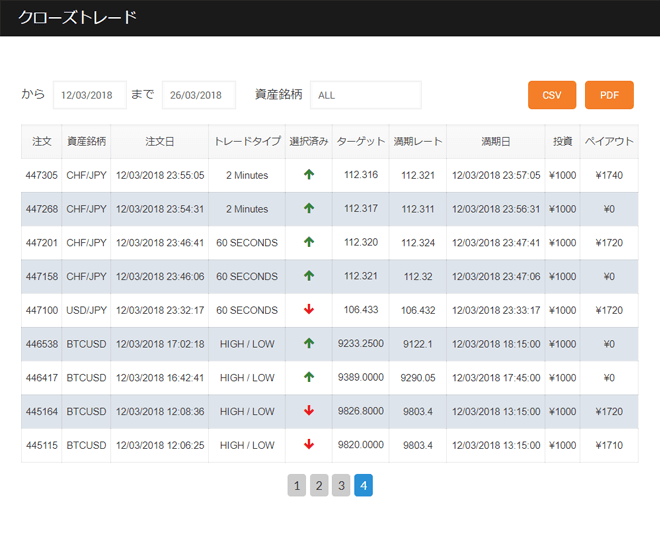Open the 資産銘柄 ALL selector
660x550 pixels.
tap(366, 95)
